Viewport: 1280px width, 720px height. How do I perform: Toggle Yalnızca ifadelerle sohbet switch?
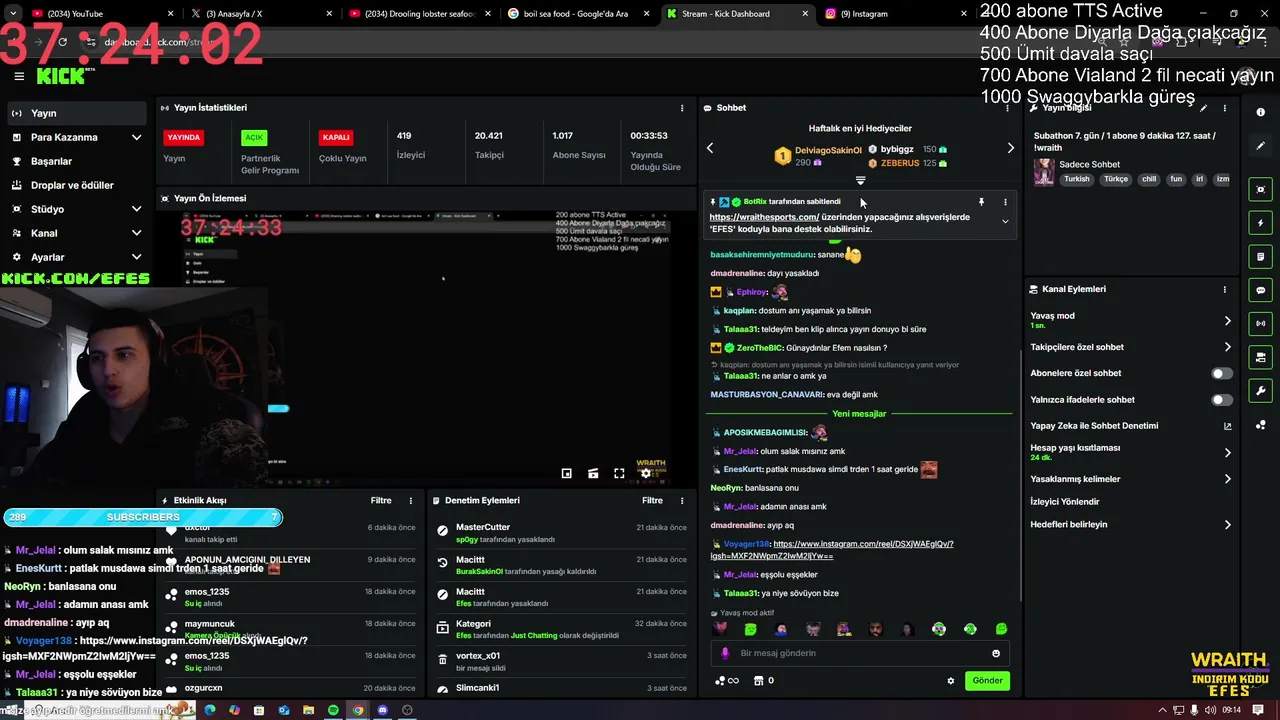(1222, 400)
